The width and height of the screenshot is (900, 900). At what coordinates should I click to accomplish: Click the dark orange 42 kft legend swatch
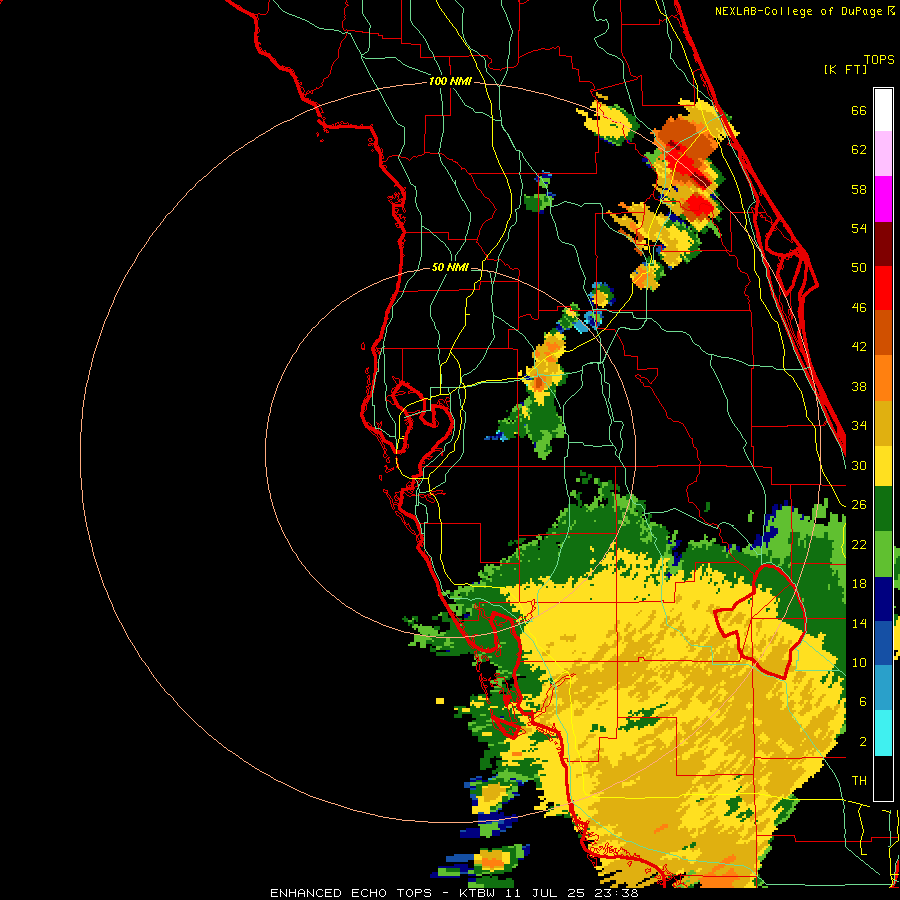coord(883,333)
